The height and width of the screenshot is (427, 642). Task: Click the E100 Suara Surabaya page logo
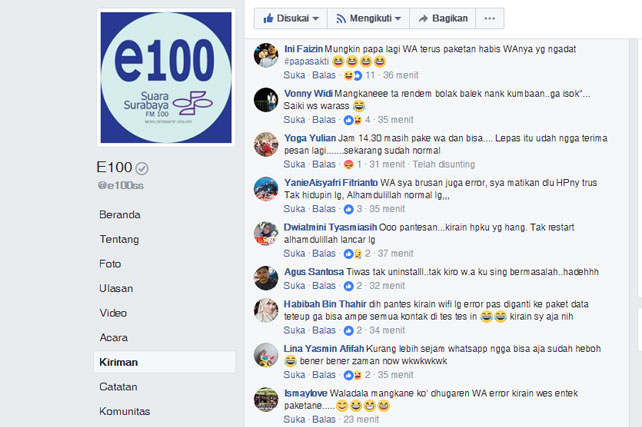166,77
